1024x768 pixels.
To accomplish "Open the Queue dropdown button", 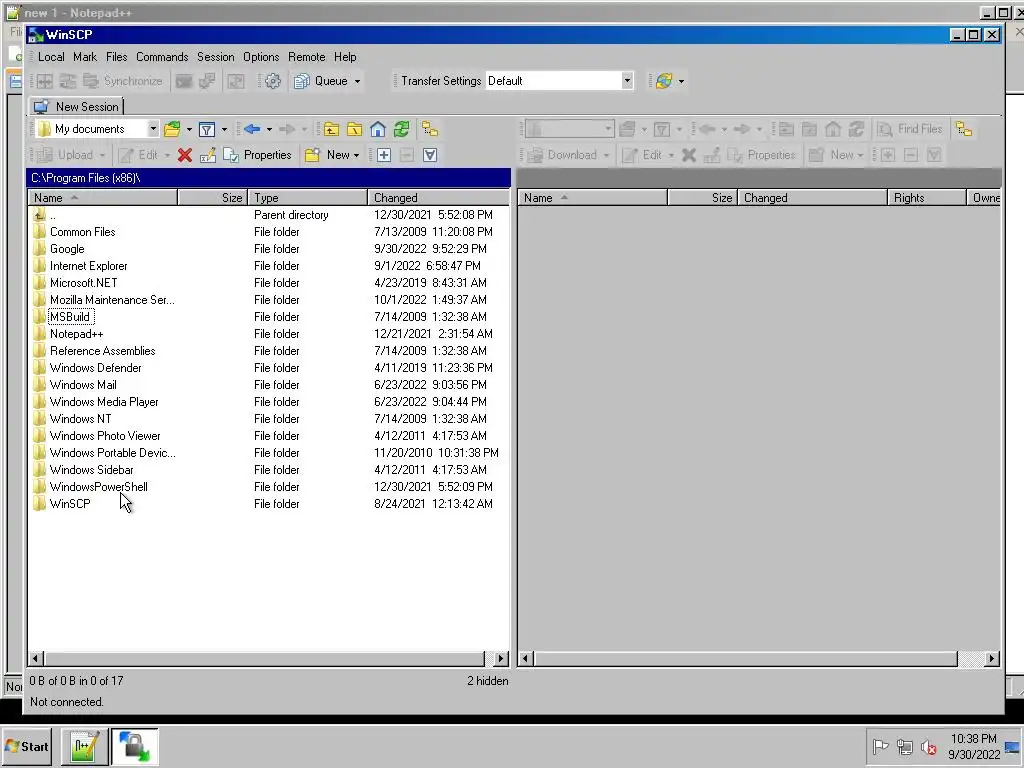I will 327,81.
